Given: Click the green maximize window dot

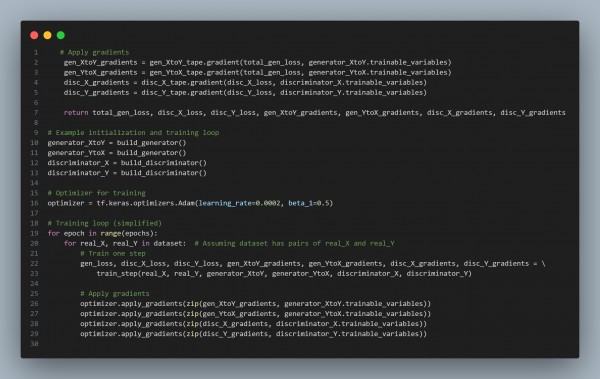Looking at the screenshot, I should tap(61, 35).
